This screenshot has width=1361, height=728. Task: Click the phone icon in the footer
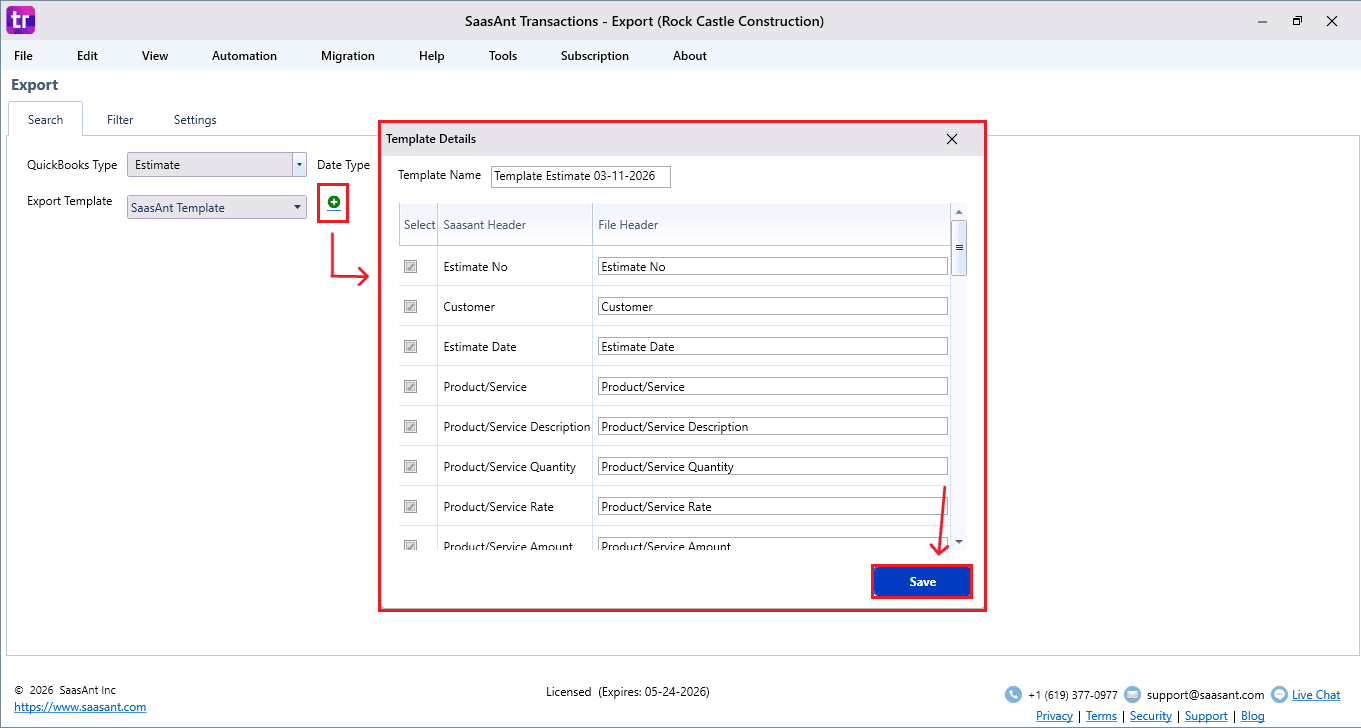[1013, 695]
